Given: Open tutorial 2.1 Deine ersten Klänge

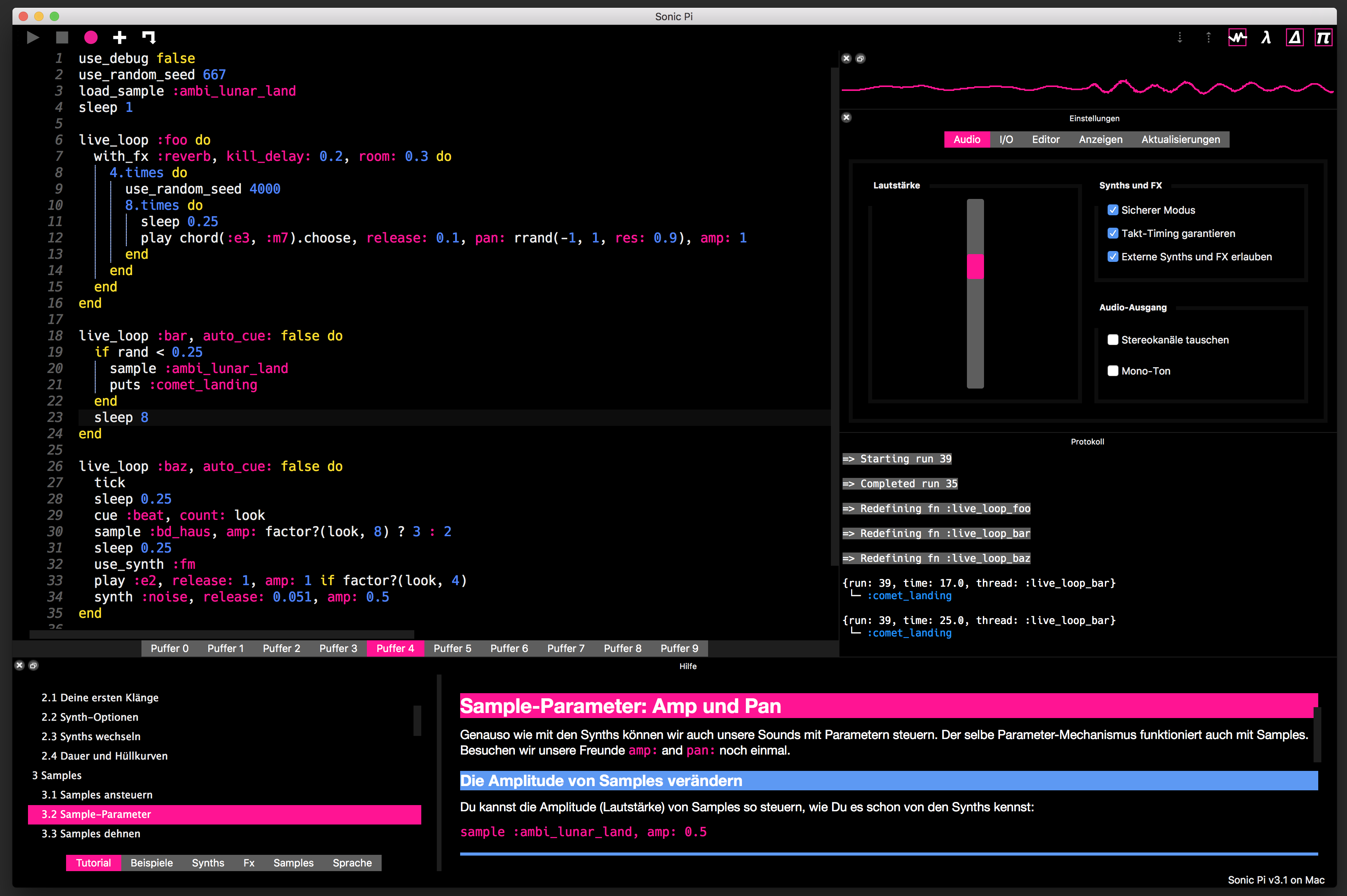Looking at the screenshot, I should 224,697.
